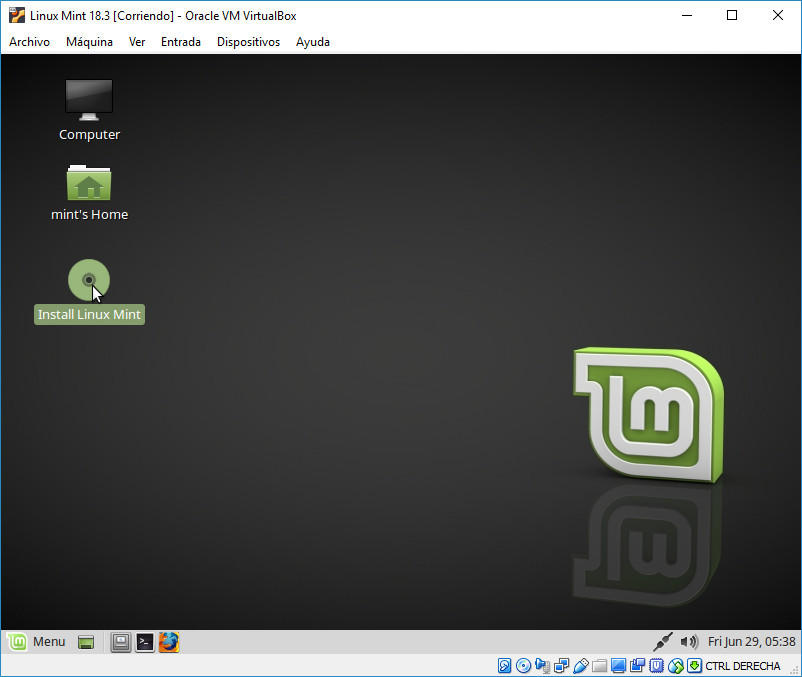Open the sound volume tray icon
Viewport: 802px width, 677px height.
coord(689,642)
